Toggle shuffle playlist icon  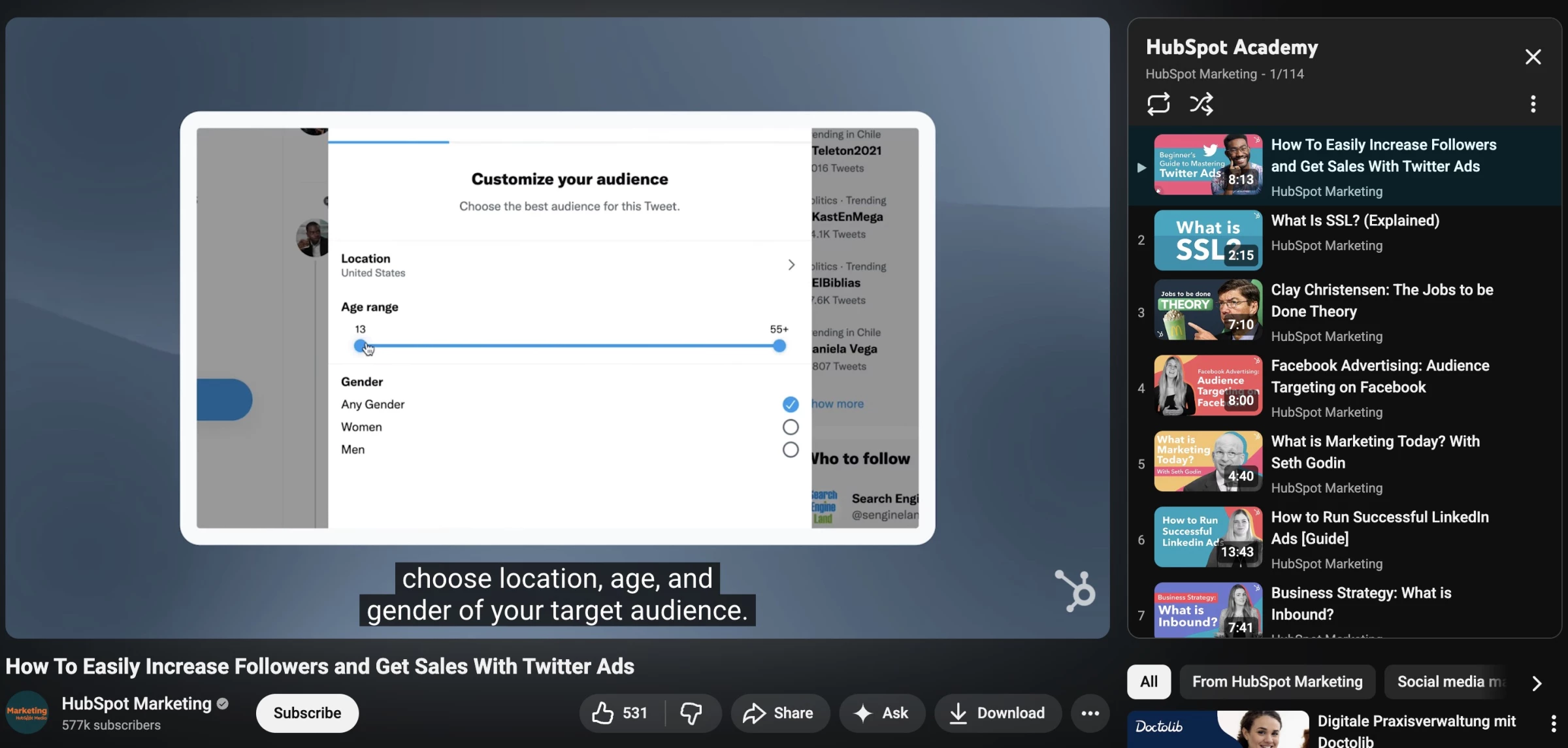click(x=1201, y=104)
